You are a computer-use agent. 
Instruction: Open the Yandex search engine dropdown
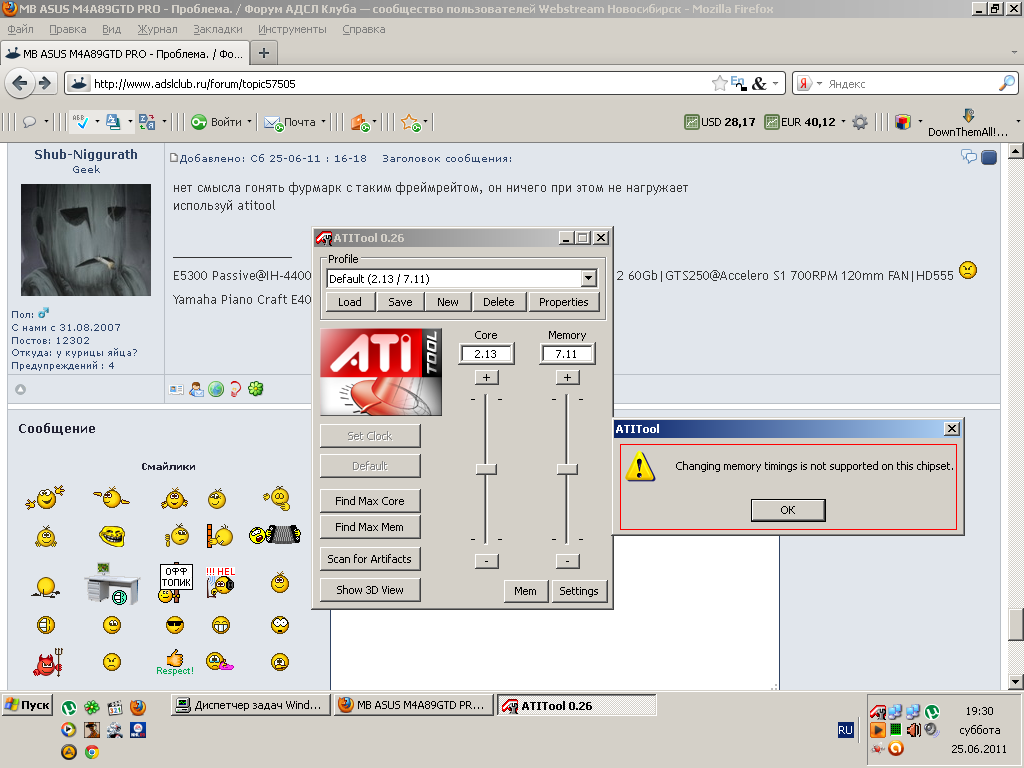click(819, 84)
